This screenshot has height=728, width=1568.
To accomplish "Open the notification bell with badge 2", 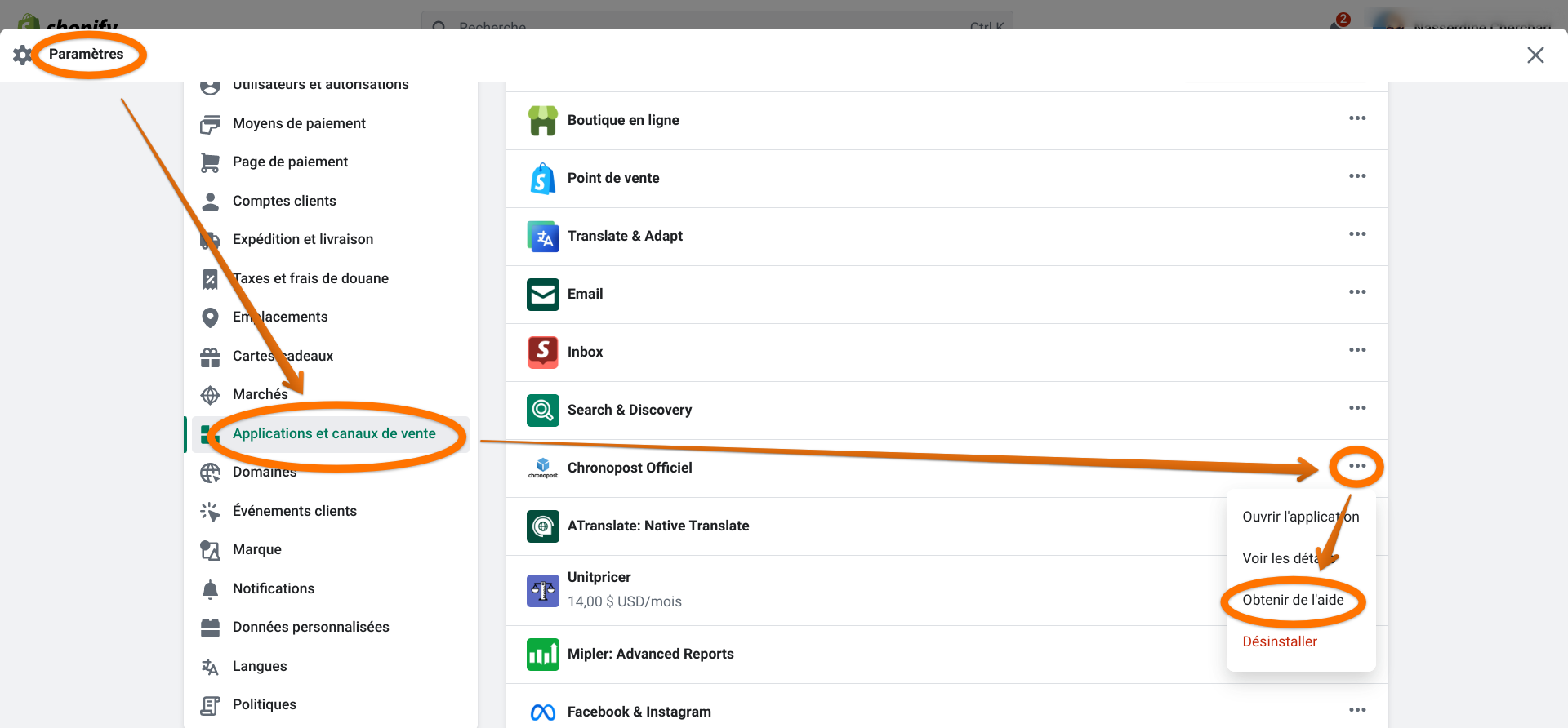I will click(x=1338, y=21).
